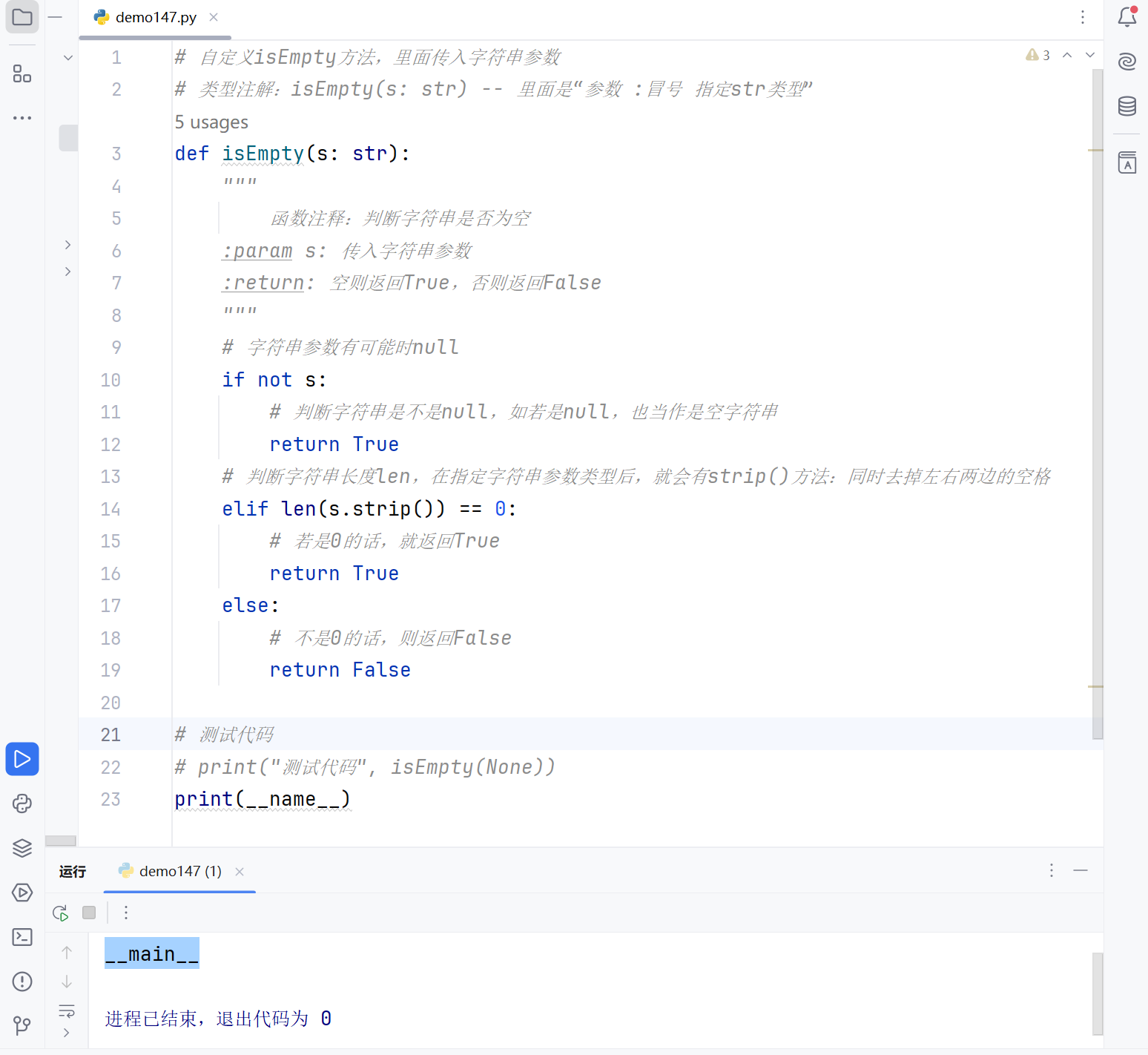Viewport: 1148px width, 1055px height.
Task: Expand the folded tree item beside line 7
Action: coord(67,272)
